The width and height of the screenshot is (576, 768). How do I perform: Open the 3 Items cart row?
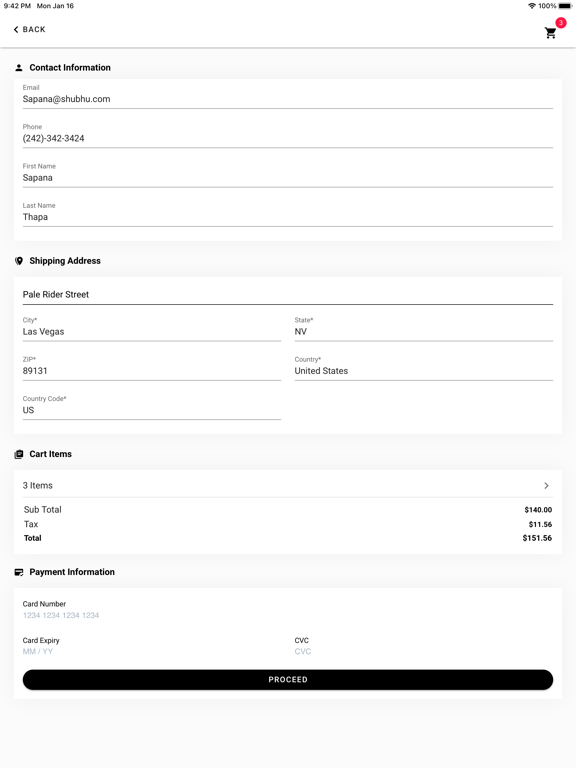(x=288, y=485)
